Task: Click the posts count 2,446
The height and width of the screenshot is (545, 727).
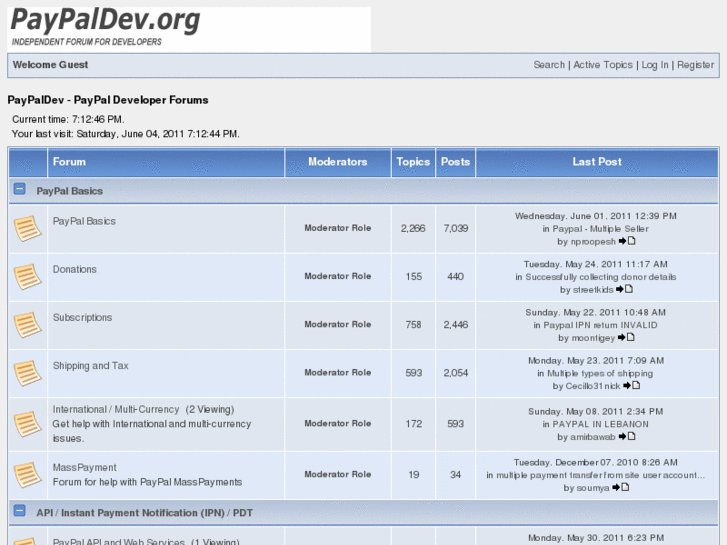Action: [456, 325]
